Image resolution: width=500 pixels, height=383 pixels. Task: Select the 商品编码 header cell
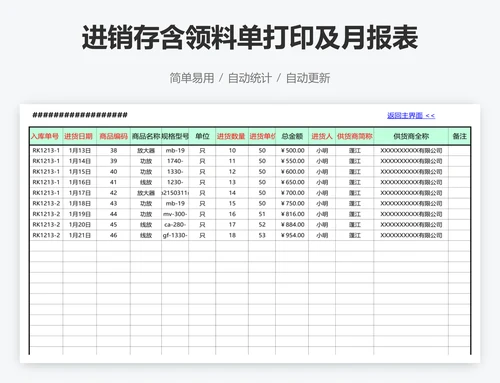[113, 136]
